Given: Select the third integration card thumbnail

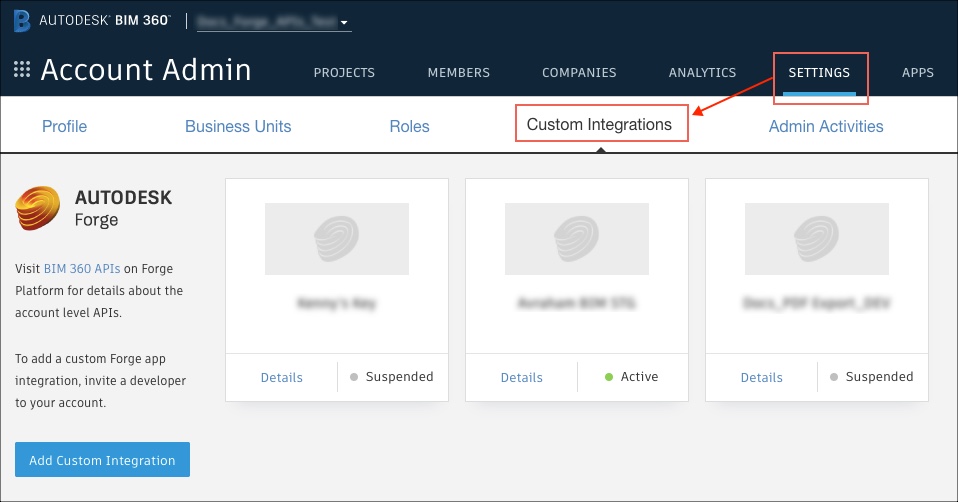Looking at the screenshot, I should tap(817, 239).
